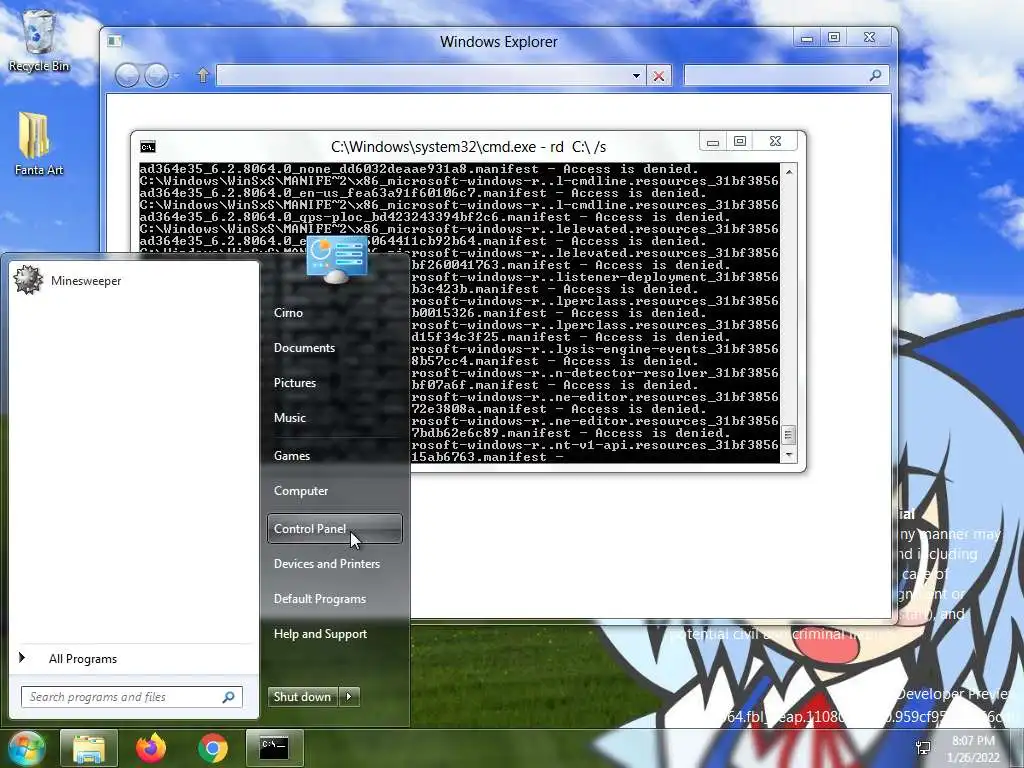The height and width of the screenshot is (768, 1024).
Task: Open File Explorer from the taskbar
Action: pyautogui.click(x=89, y=748)
